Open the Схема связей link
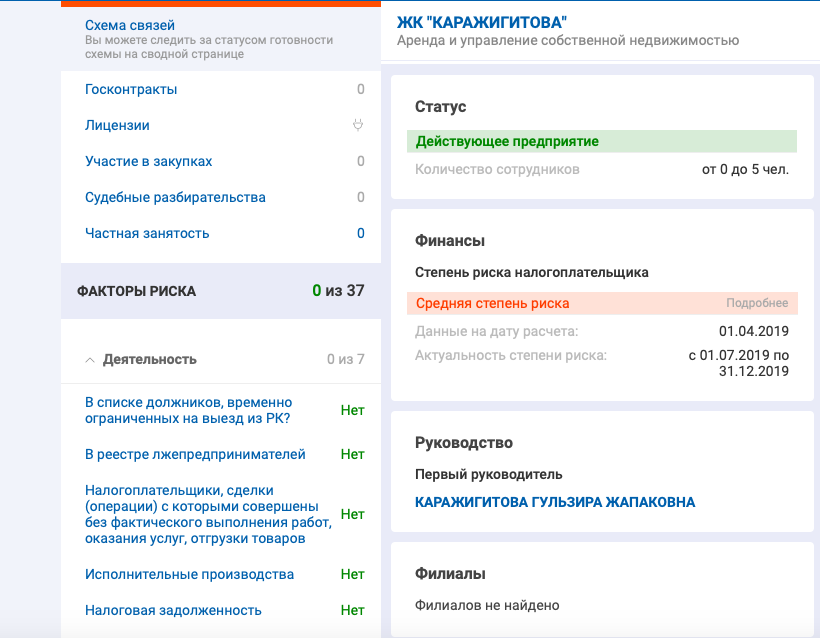This screenshot has width=820, height=638. [132, 24]
